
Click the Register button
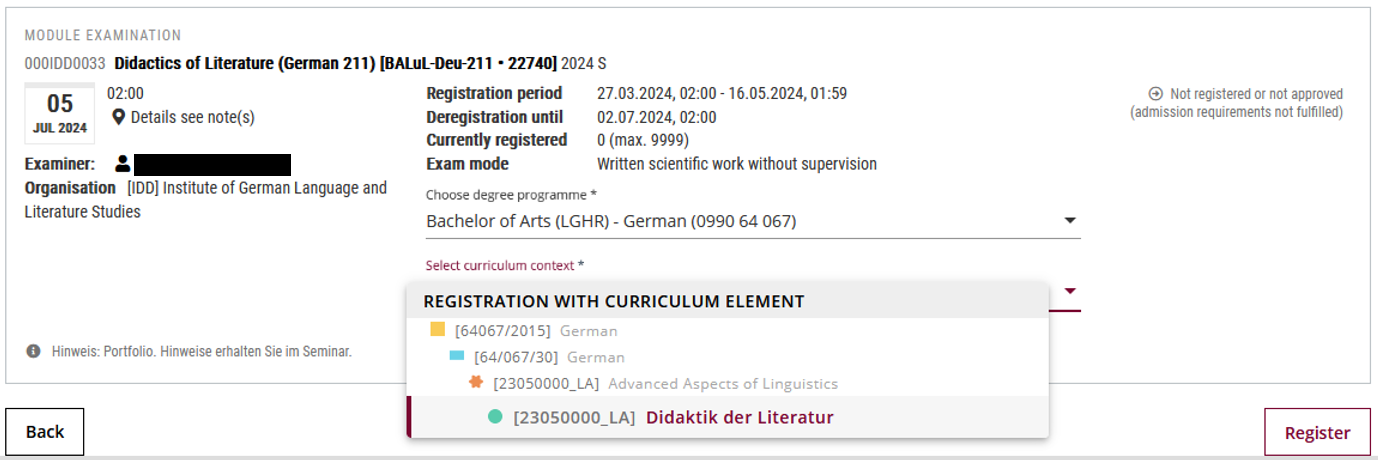1317,432
